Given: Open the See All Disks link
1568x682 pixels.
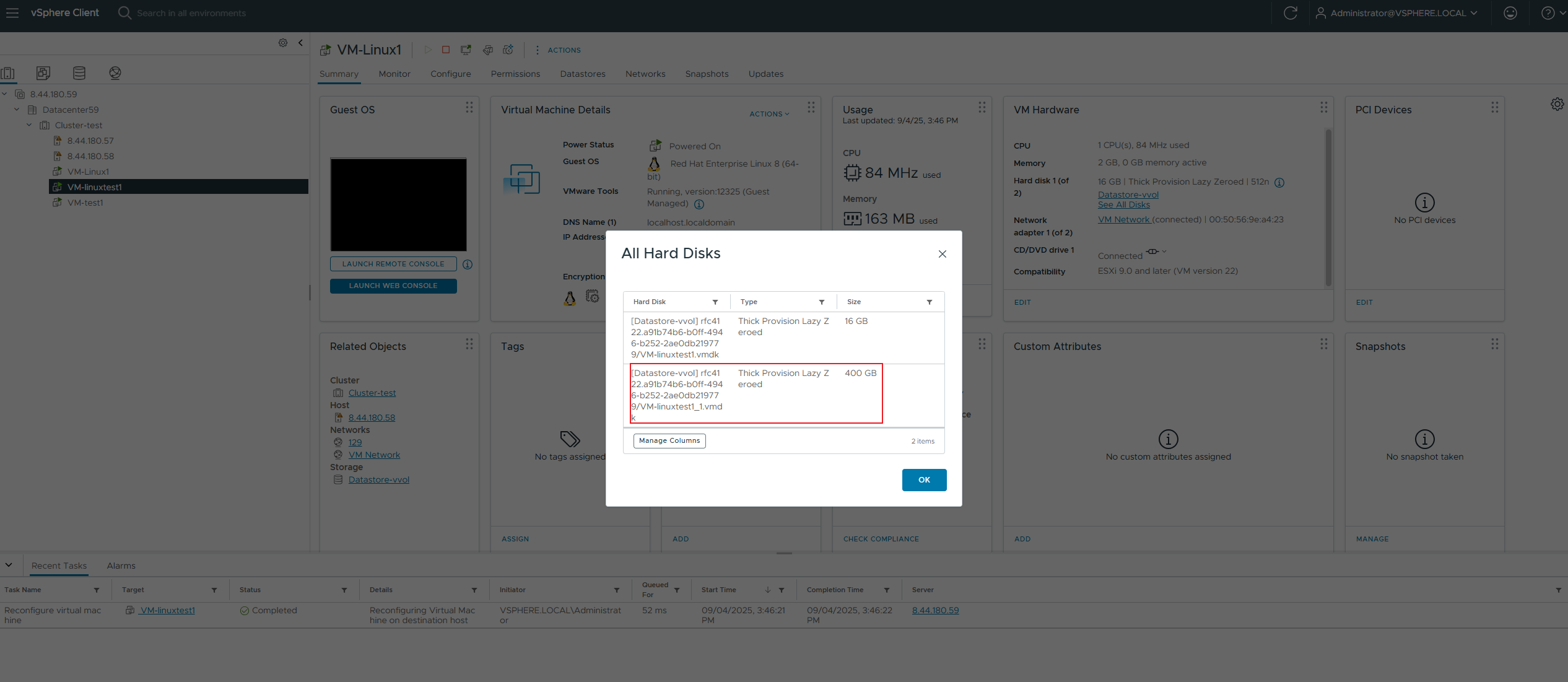Looking at the screenshot, I should (x=1123, y=205).
